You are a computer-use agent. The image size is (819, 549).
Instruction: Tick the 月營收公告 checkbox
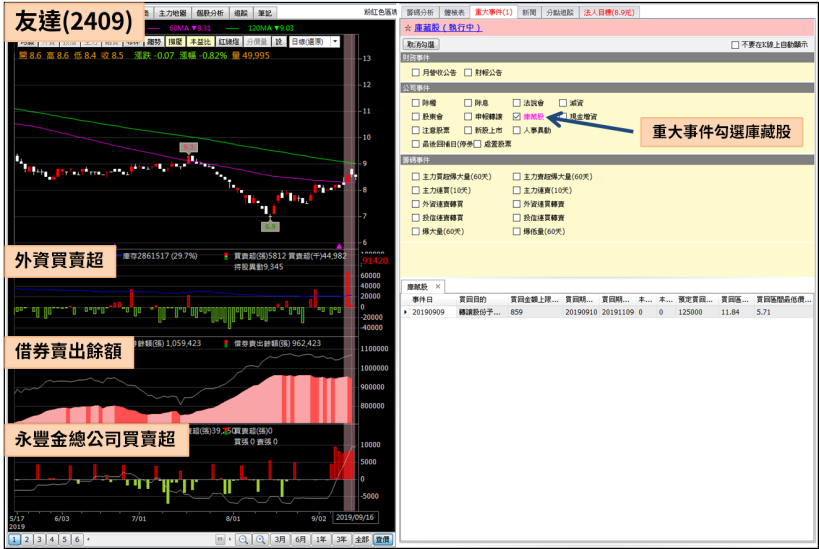(x=415, y=73)
